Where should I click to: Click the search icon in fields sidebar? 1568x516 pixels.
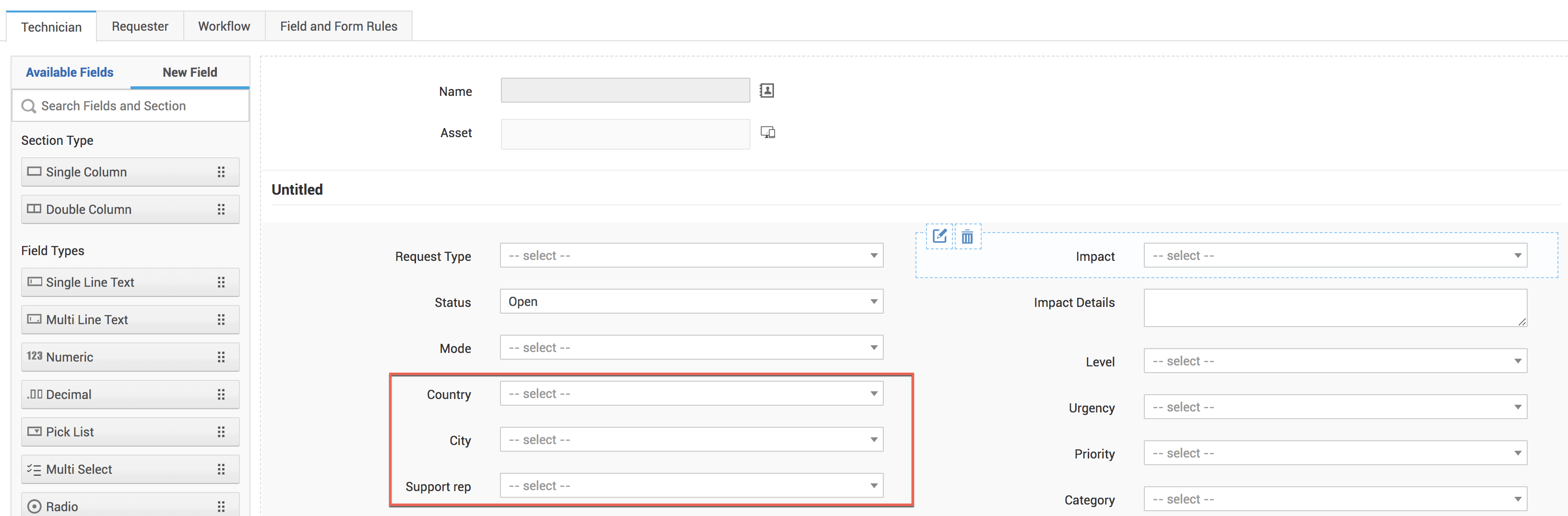pos(29,106)
